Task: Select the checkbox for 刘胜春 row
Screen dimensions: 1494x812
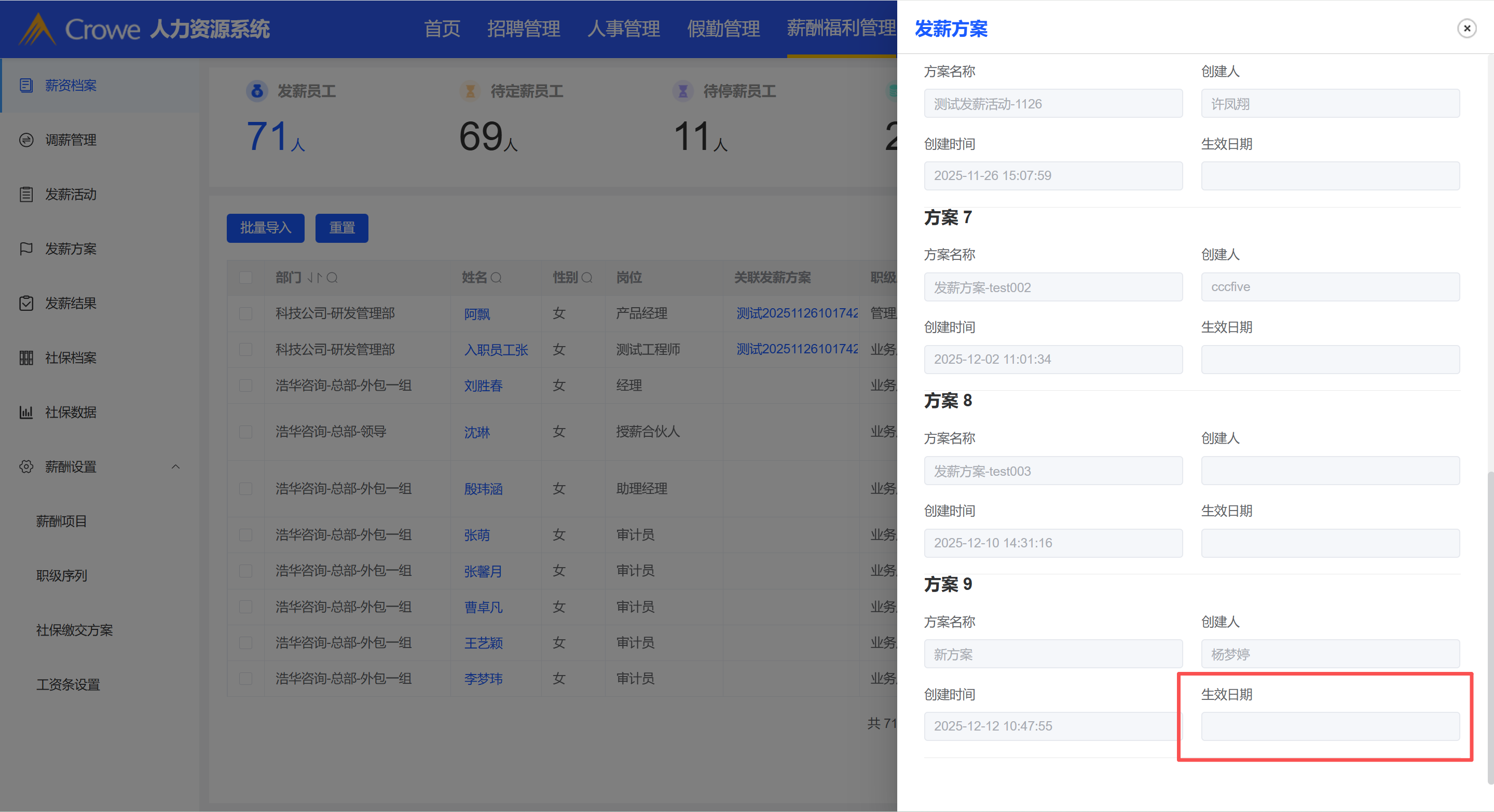Action: tap(246, 386)
